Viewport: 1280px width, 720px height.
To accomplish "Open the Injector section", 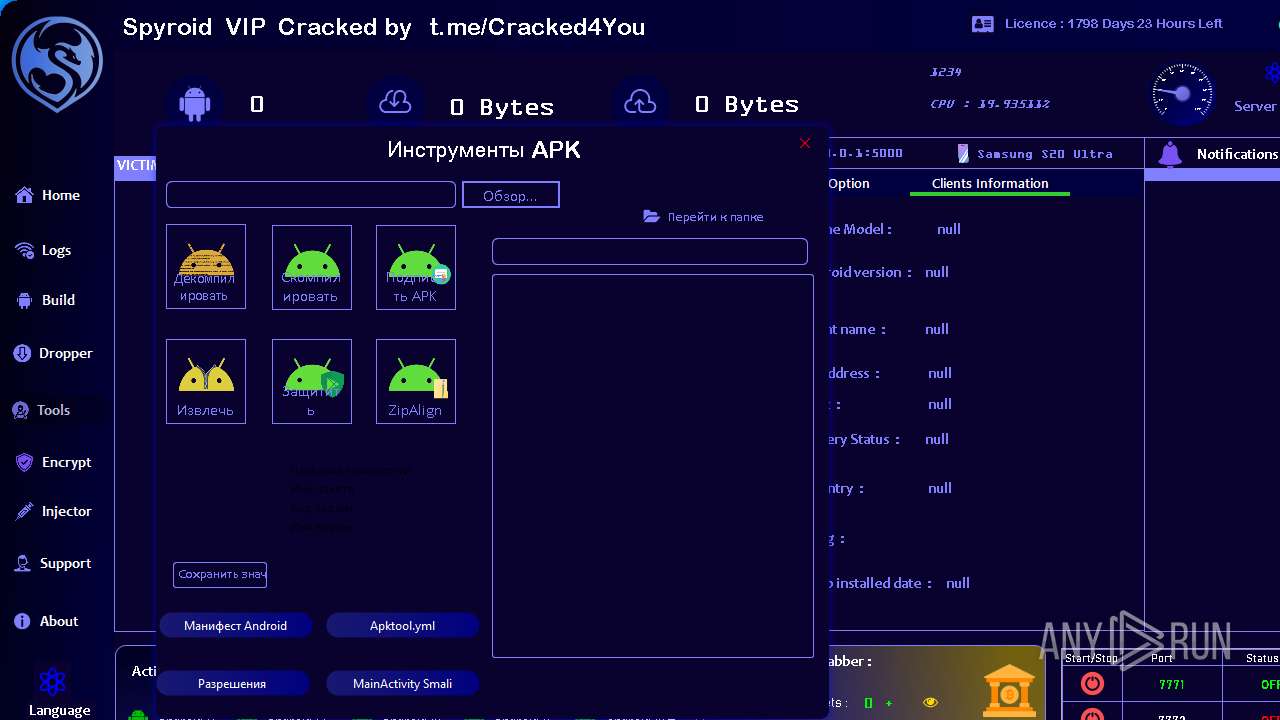I will (x=53, y=511).
